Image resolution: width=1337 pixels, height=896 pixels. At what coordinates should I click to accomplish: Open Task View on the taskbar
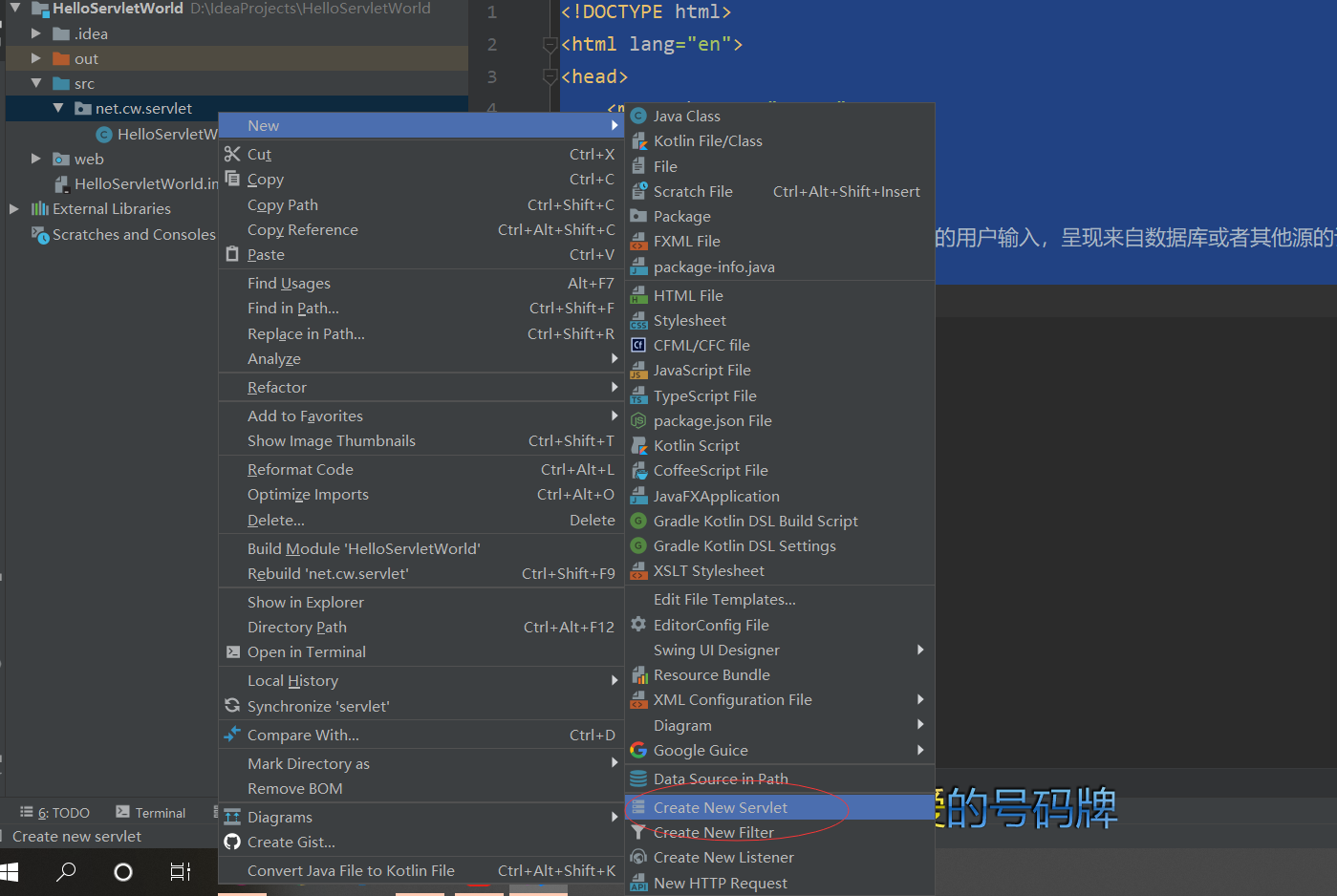181,871
